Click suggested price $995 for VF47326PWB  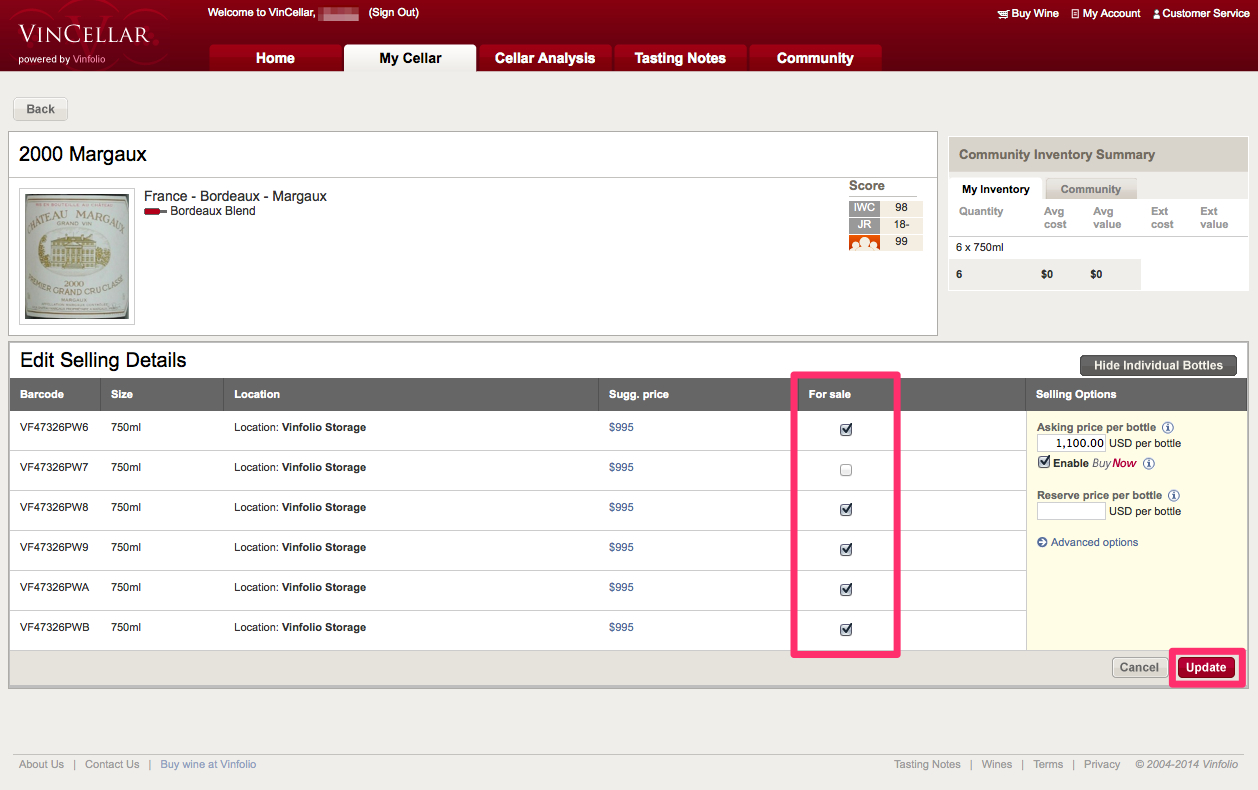[x=621, y=627]
